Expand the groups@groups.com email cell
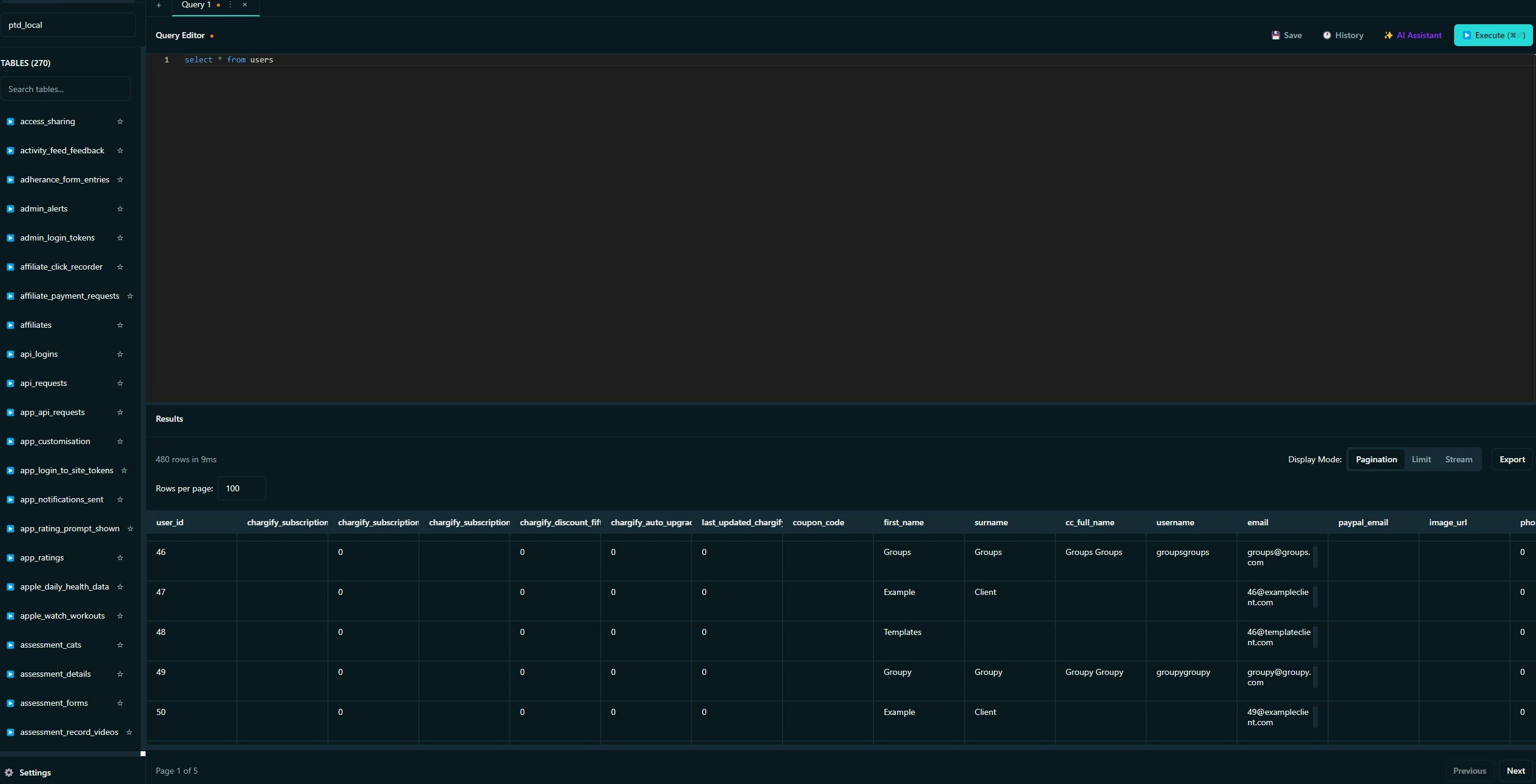Screen dimensions: 1536x784 1315,557
